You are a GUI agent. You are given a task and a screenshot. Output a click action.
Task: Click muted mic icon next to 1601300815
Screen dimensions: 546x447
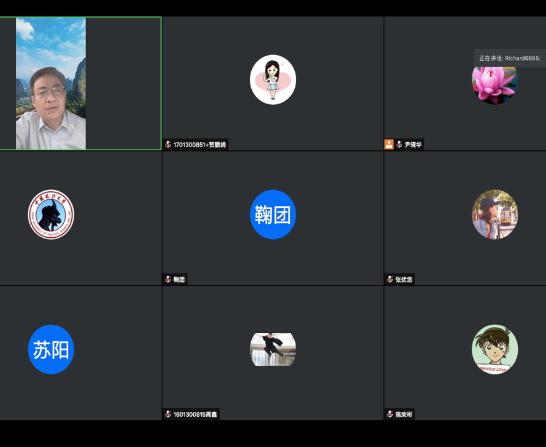pos(168,414)
